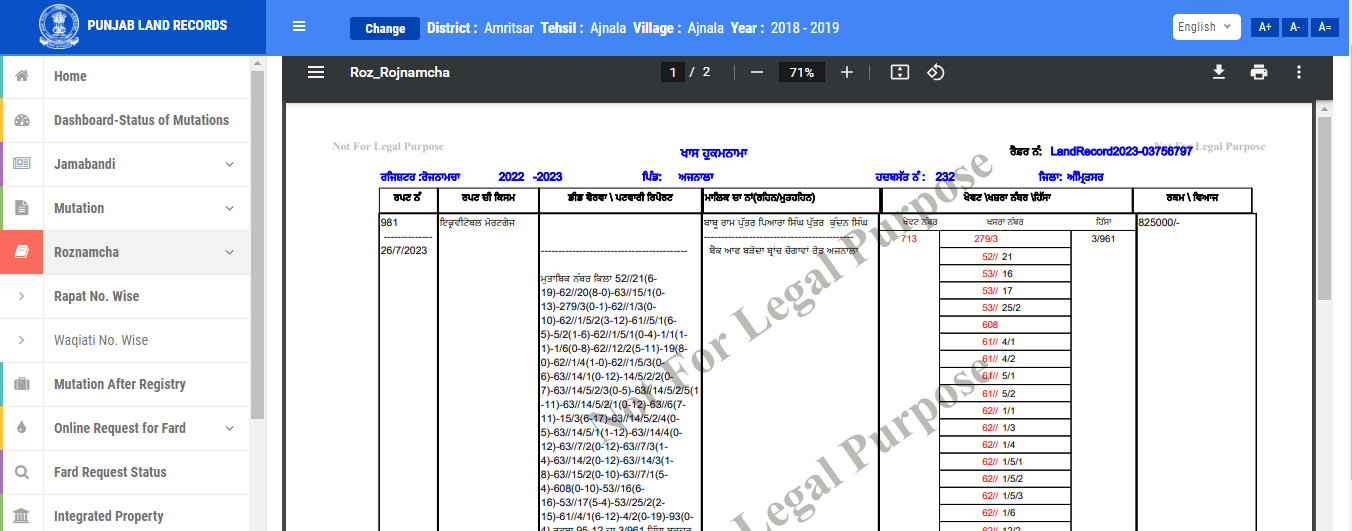The image size is (1352, 531).
Task: Click the building icon for Integrated Property
Action: [22, 516]
